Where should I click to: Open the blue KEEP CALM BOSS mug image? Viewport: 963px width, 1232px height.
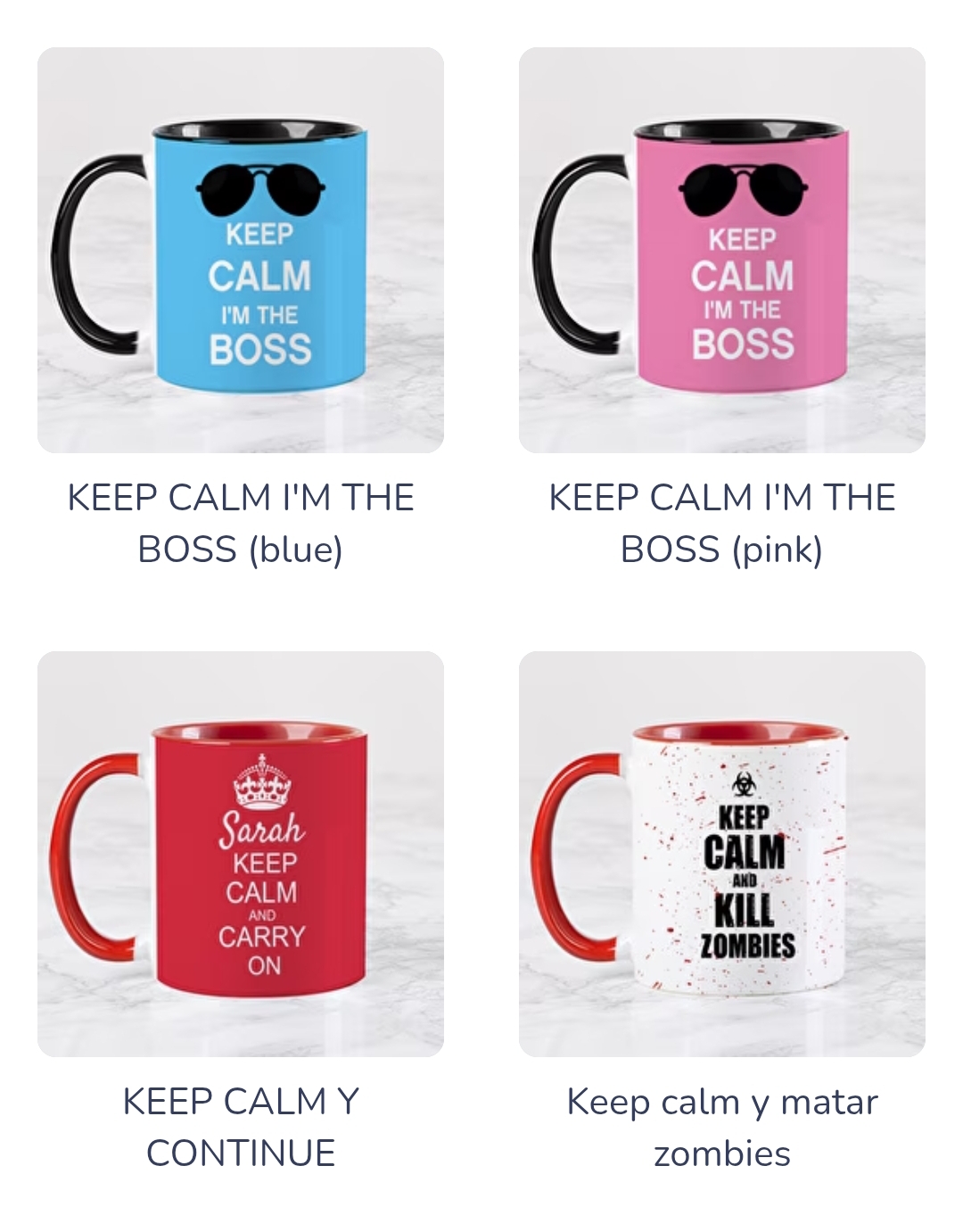pyautogui.click(x=241, y=250)
